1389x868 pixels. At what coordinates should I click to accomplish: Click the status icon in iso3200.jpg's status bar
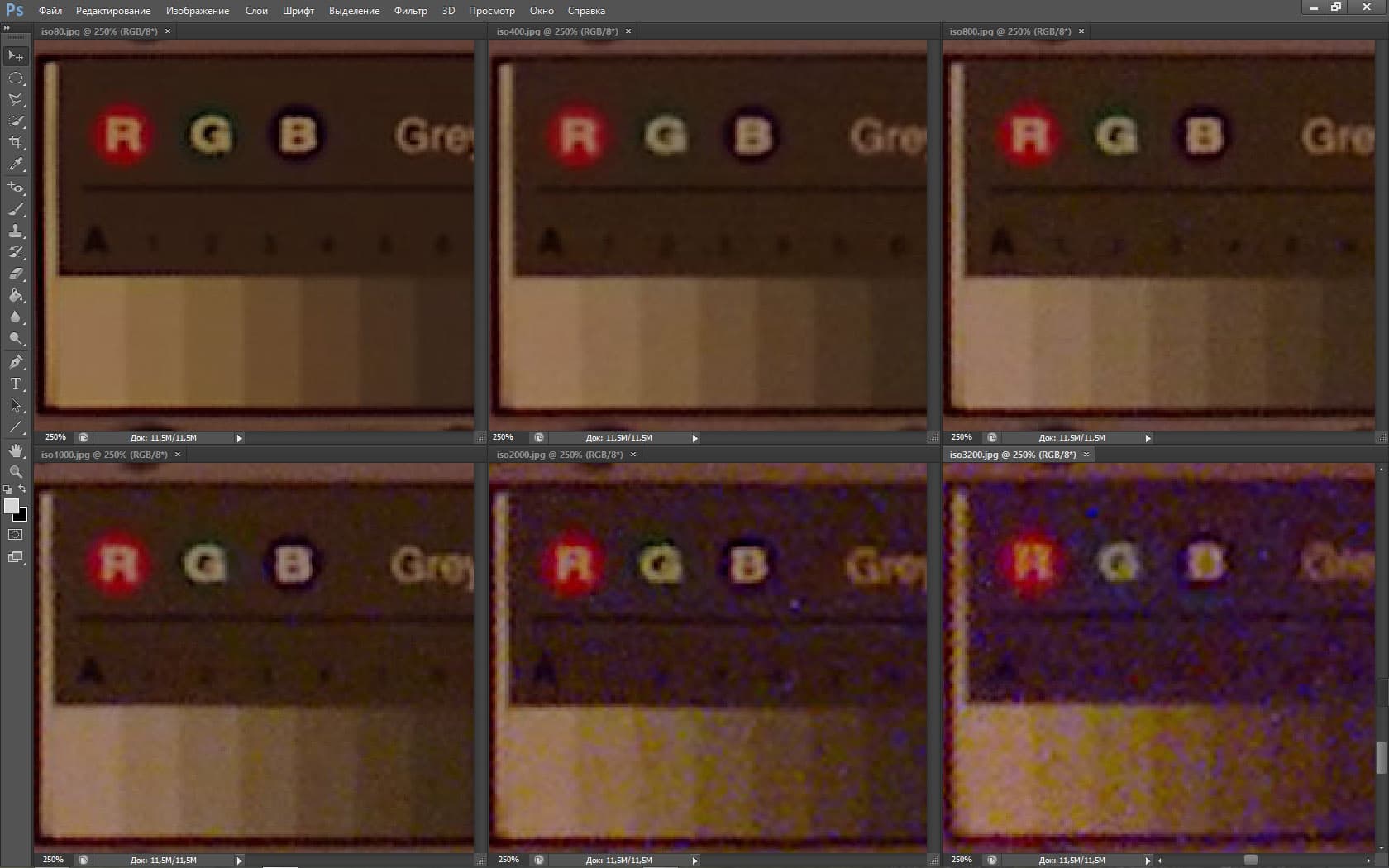click(x=992, y=860)
